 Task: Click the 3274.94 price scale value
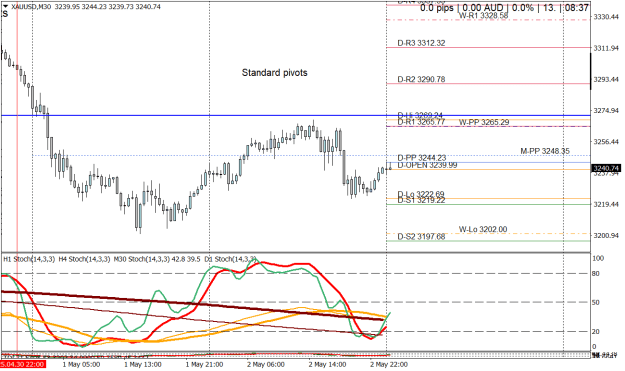(606, 110)
